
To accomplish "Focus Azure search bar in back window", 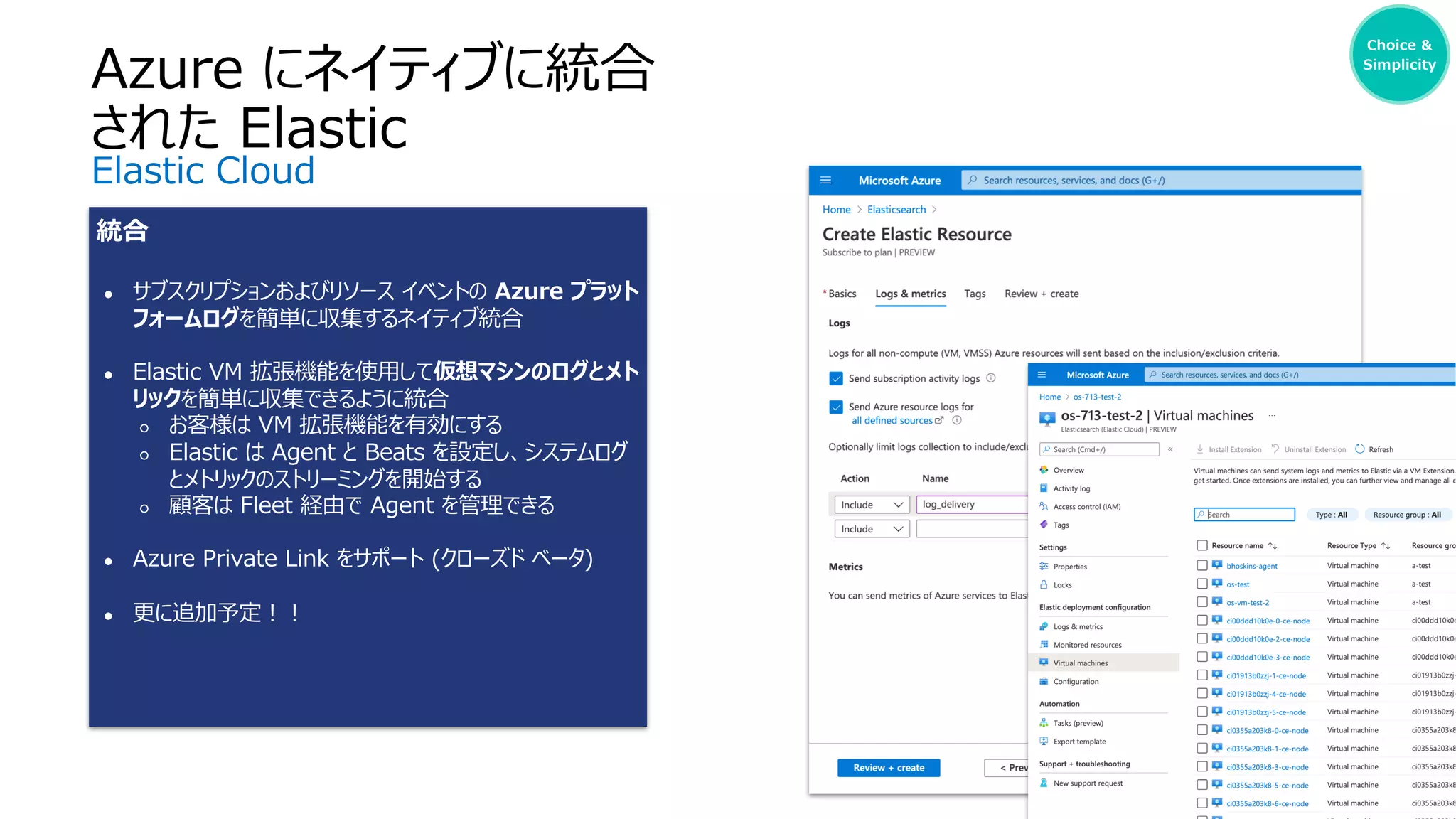I will (x=1161, y=181).
